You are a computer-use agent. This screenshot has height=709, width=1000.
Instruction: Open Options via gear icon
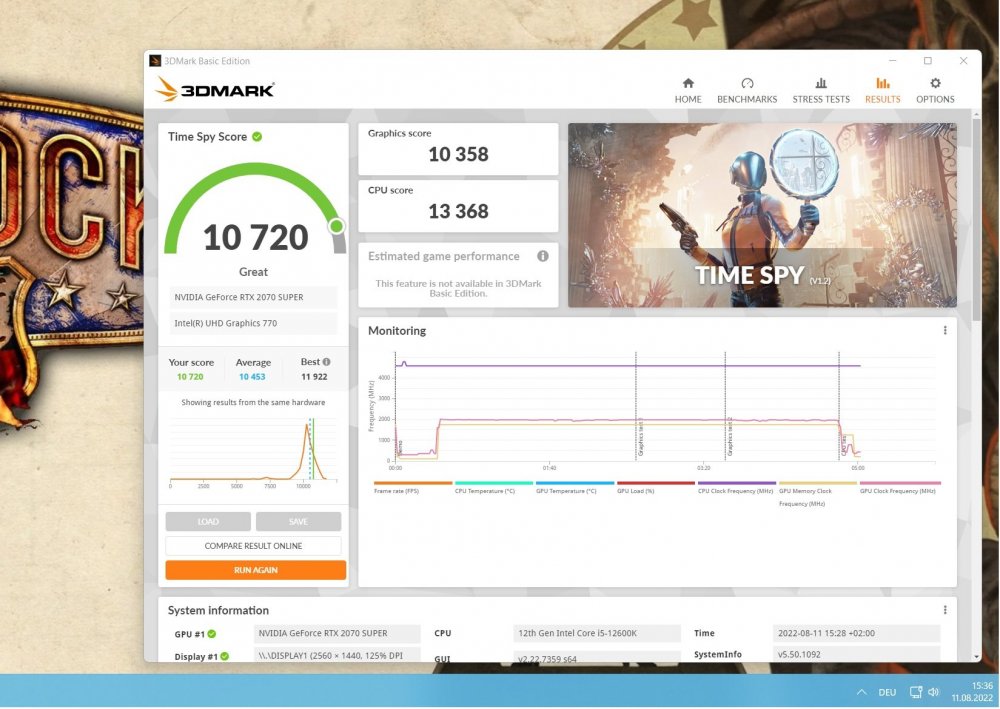(935, 84)
